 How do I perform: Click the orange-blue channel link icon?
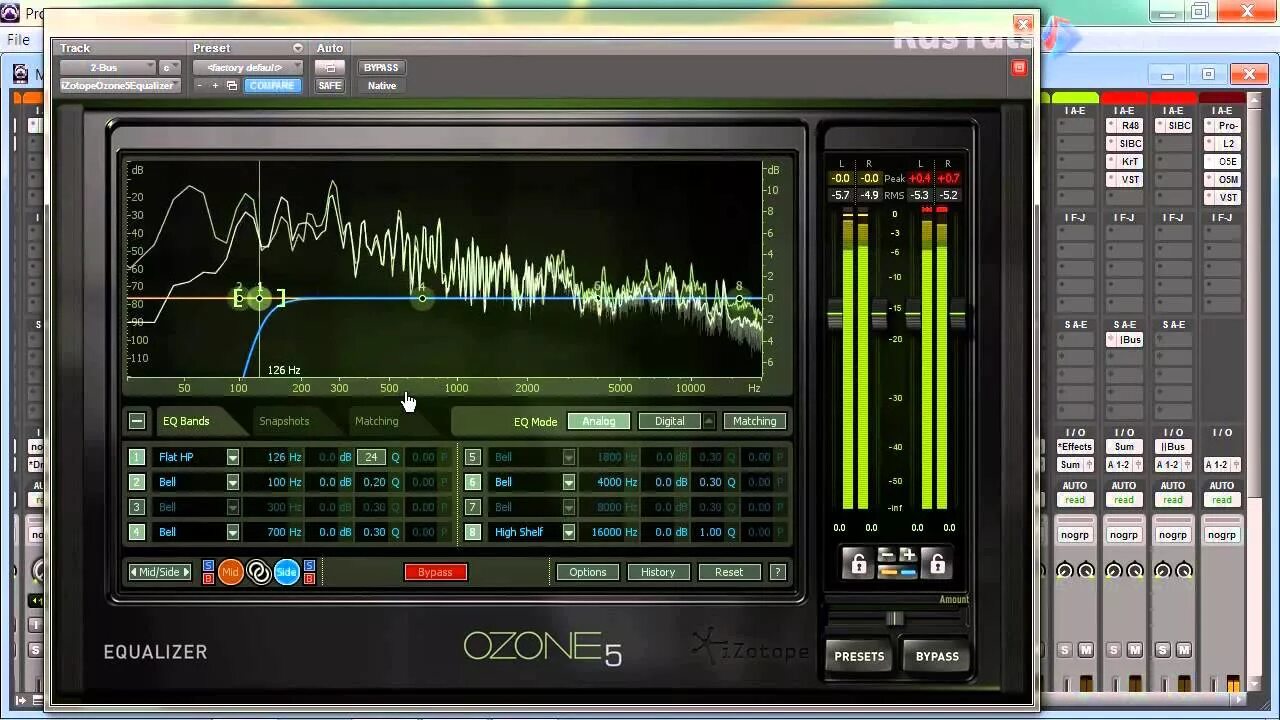coord(897,571)
